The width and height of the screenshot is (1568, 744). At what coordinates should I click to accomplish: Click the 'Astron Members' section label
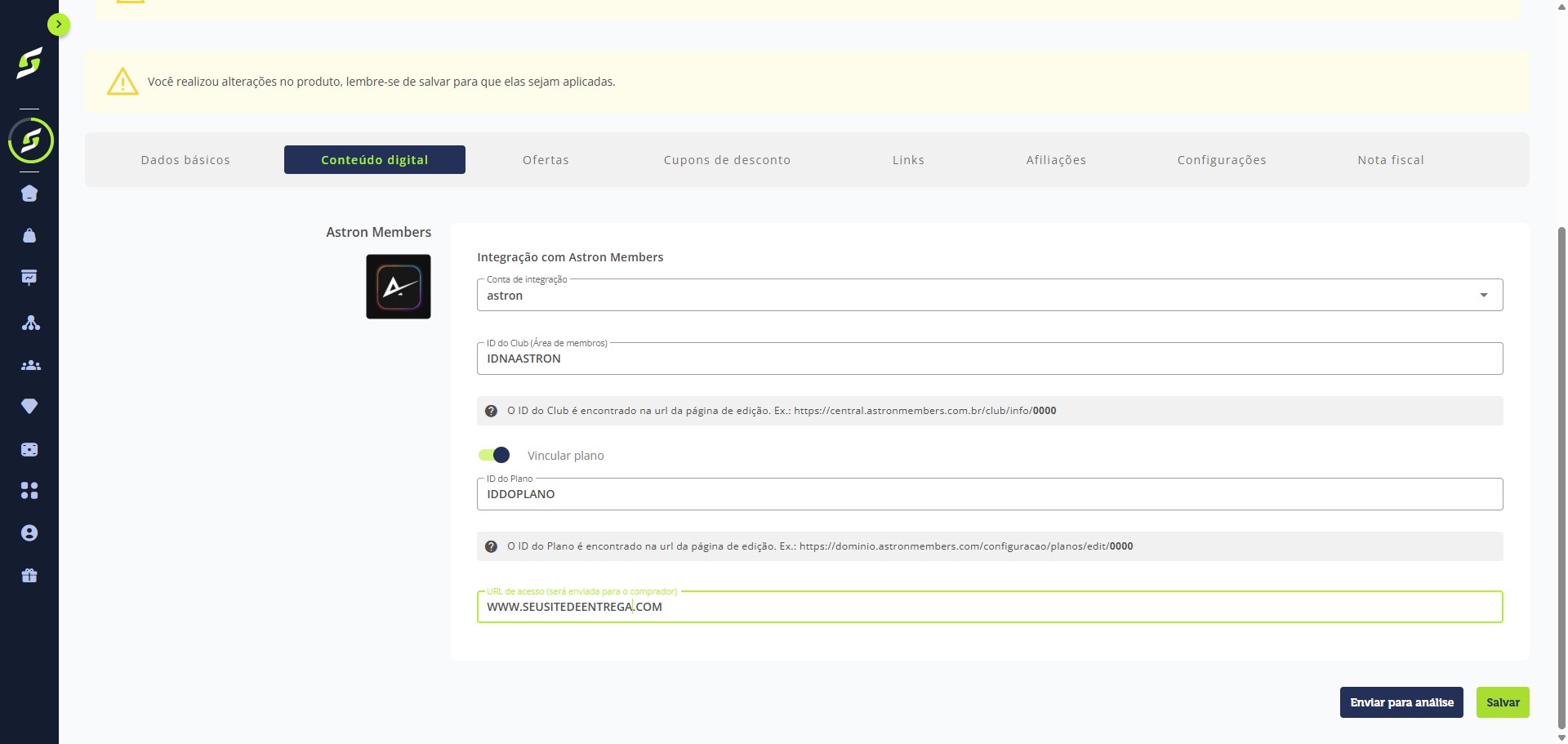click(x=379, y=232)
